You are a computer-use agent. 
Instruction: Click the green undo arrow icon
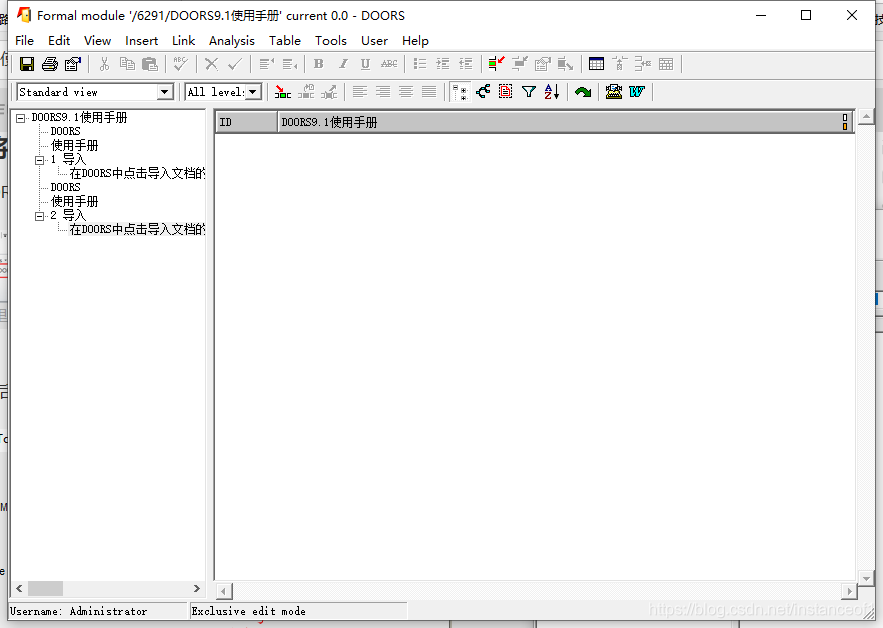[x=583, y=91]
